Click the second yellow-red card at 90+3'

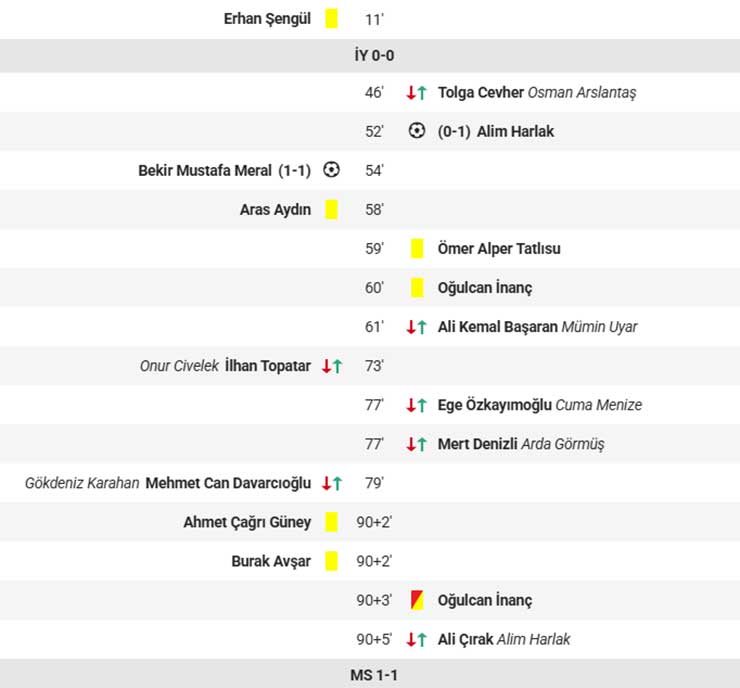[x=417, y=601]
